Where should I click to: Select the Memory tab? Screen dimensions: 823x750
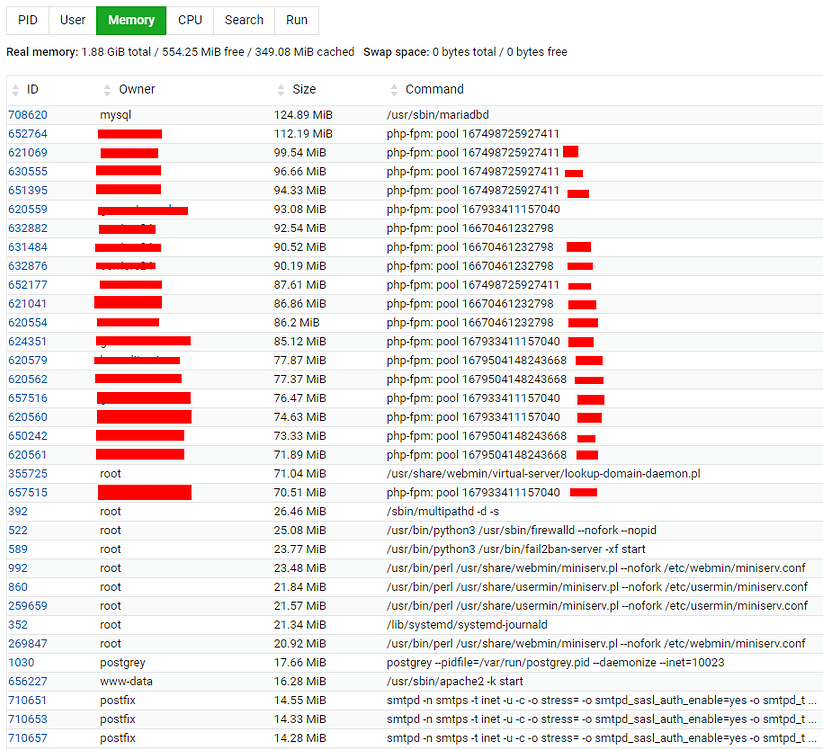click(131, 20)
